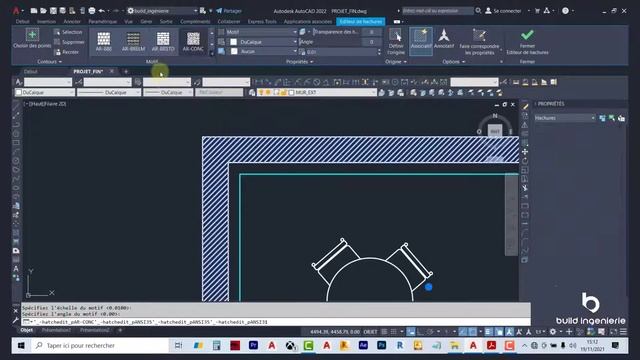Toggle grid display in status bar

pos(384,332)
